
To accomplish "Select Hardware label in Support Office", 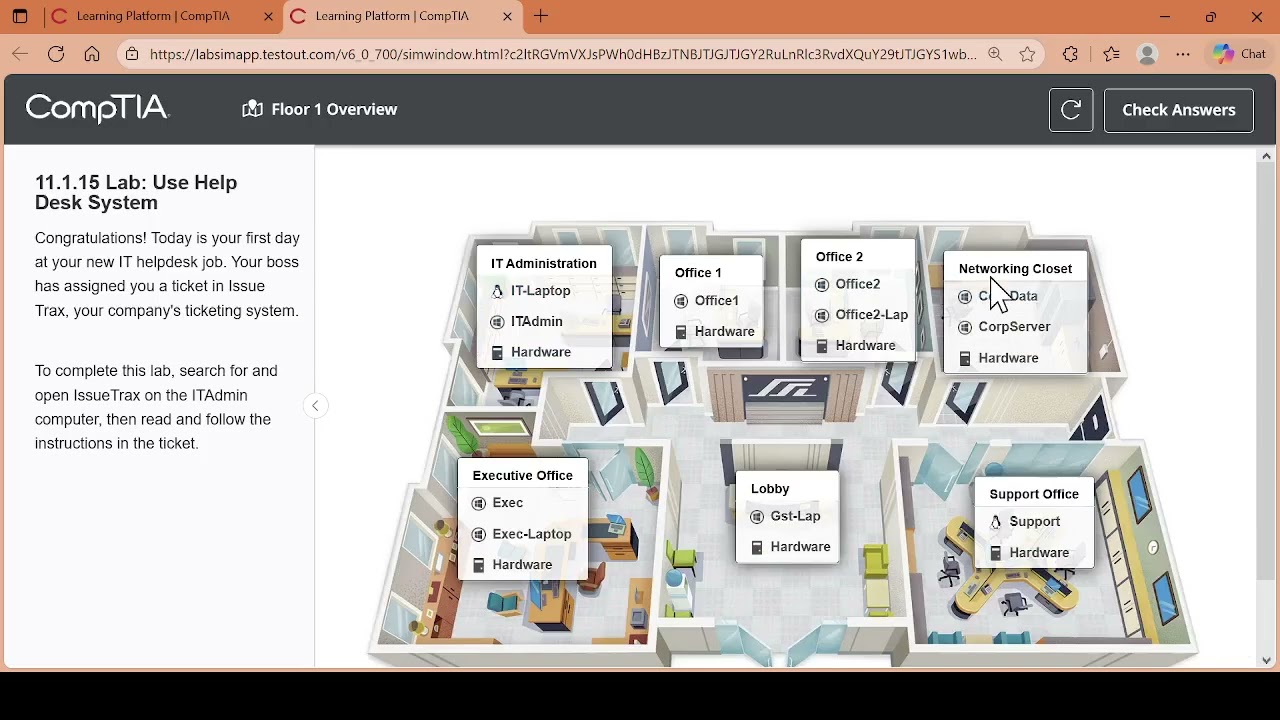I will click(1040, 553).
